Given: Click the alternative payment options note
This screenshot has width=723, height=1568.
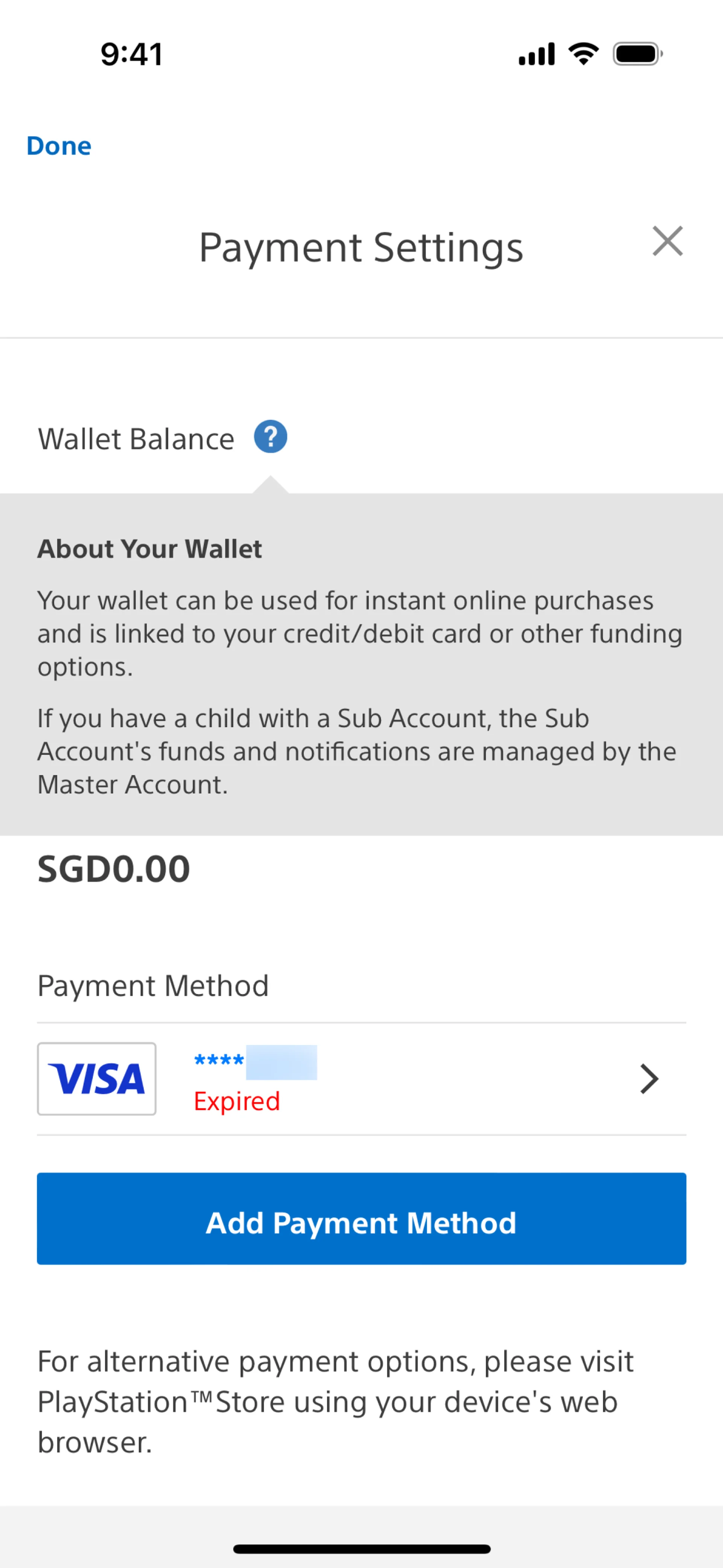Looking at the screenshot, I should [x=335, y=1401].
